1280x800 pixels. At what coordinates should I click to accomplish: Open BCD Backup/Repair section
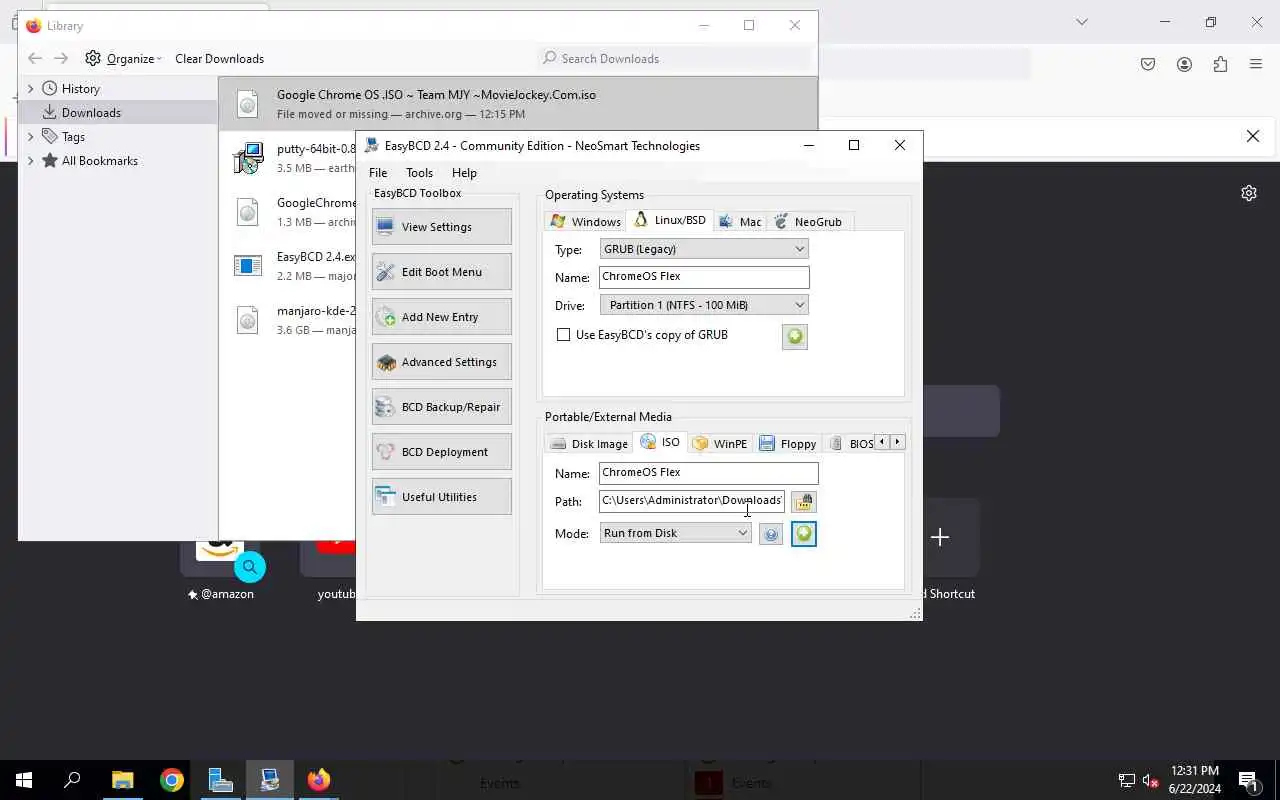tap(441, 407)
